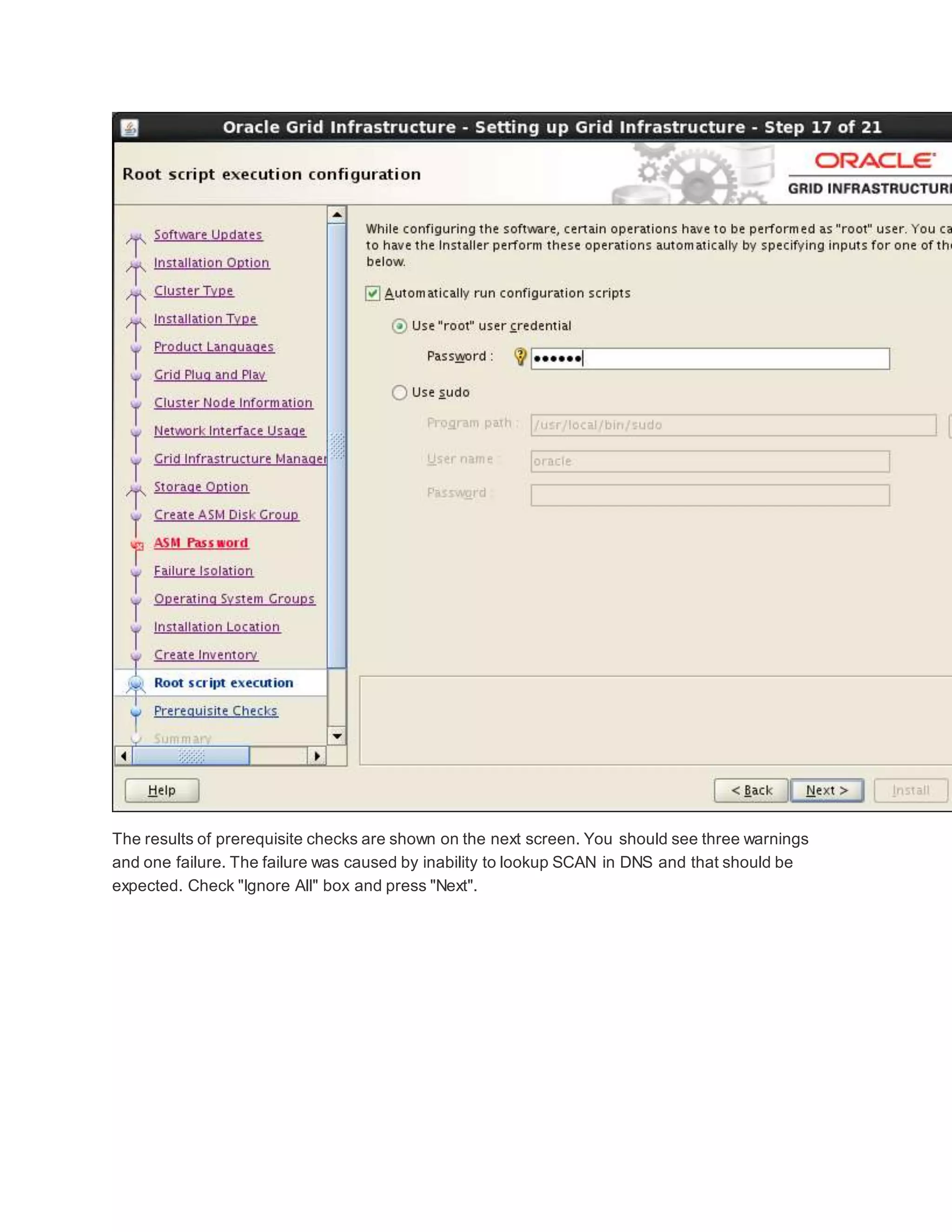Go to Network Interface Usage step
This screenshot has width=952, height=1232.
(230, 431)
